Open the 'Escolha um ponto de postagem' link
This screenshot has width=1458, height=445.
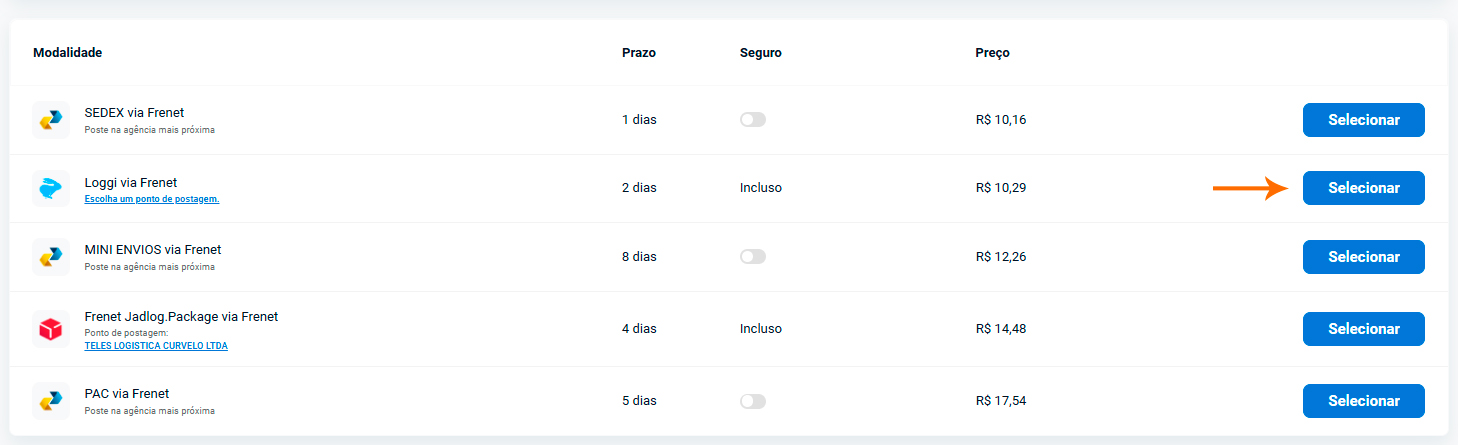[152, 199]
